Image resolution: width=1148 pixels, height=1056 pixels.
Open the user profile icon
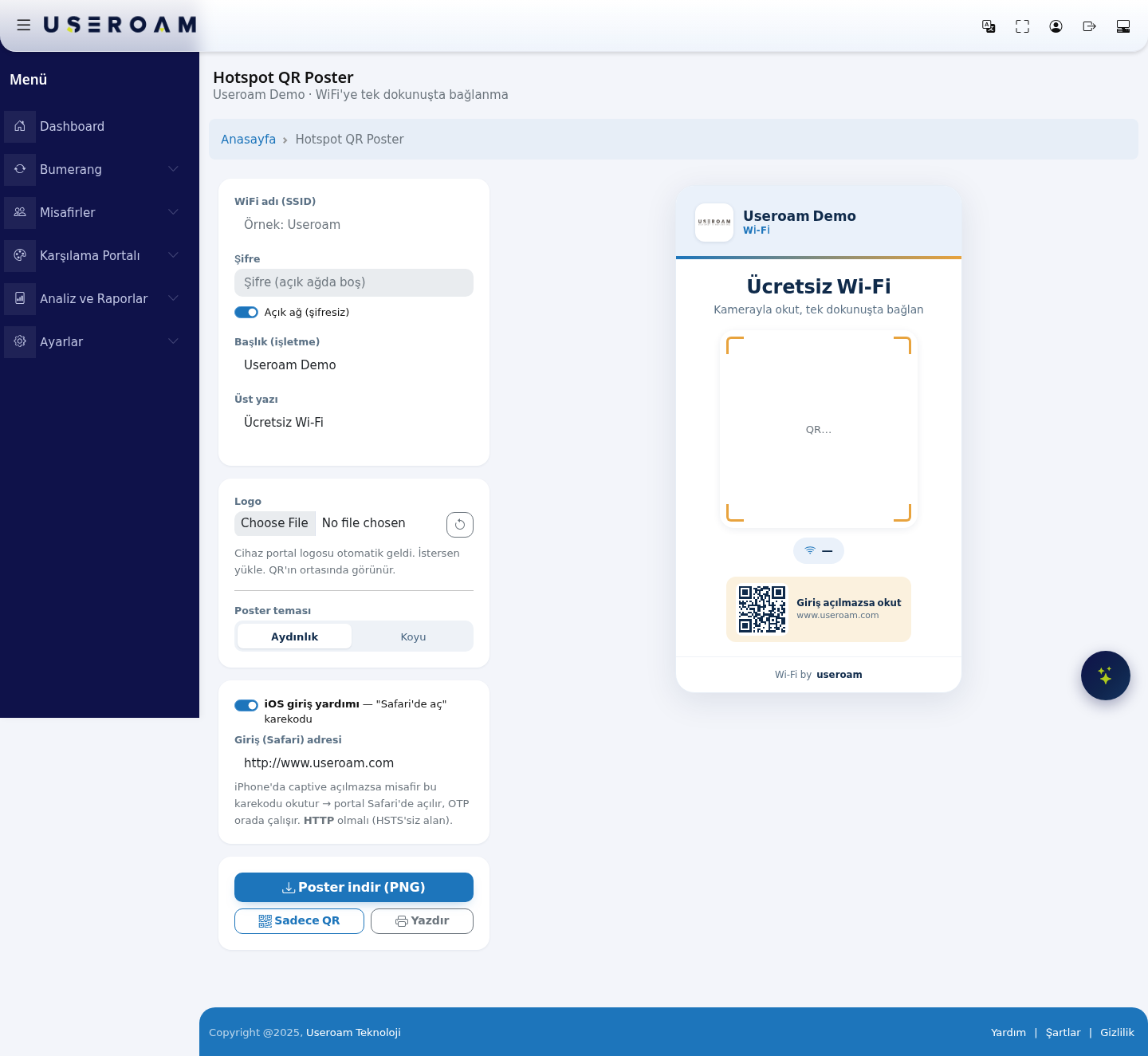(1056, 26)
